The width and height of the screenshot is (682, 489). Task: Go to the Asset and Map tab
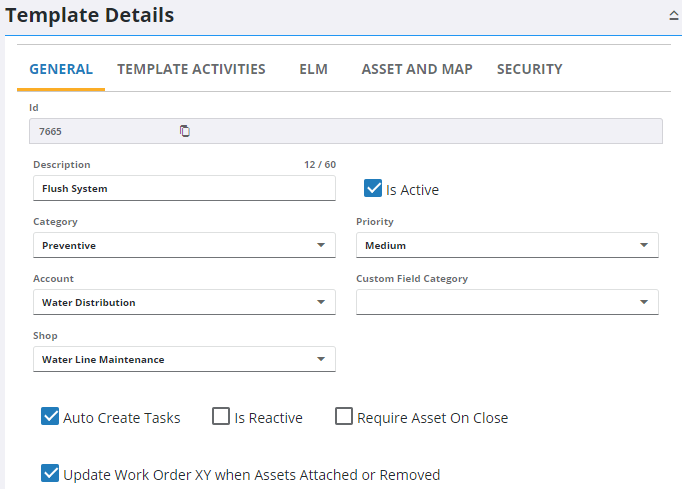click(x=416, y=69)
